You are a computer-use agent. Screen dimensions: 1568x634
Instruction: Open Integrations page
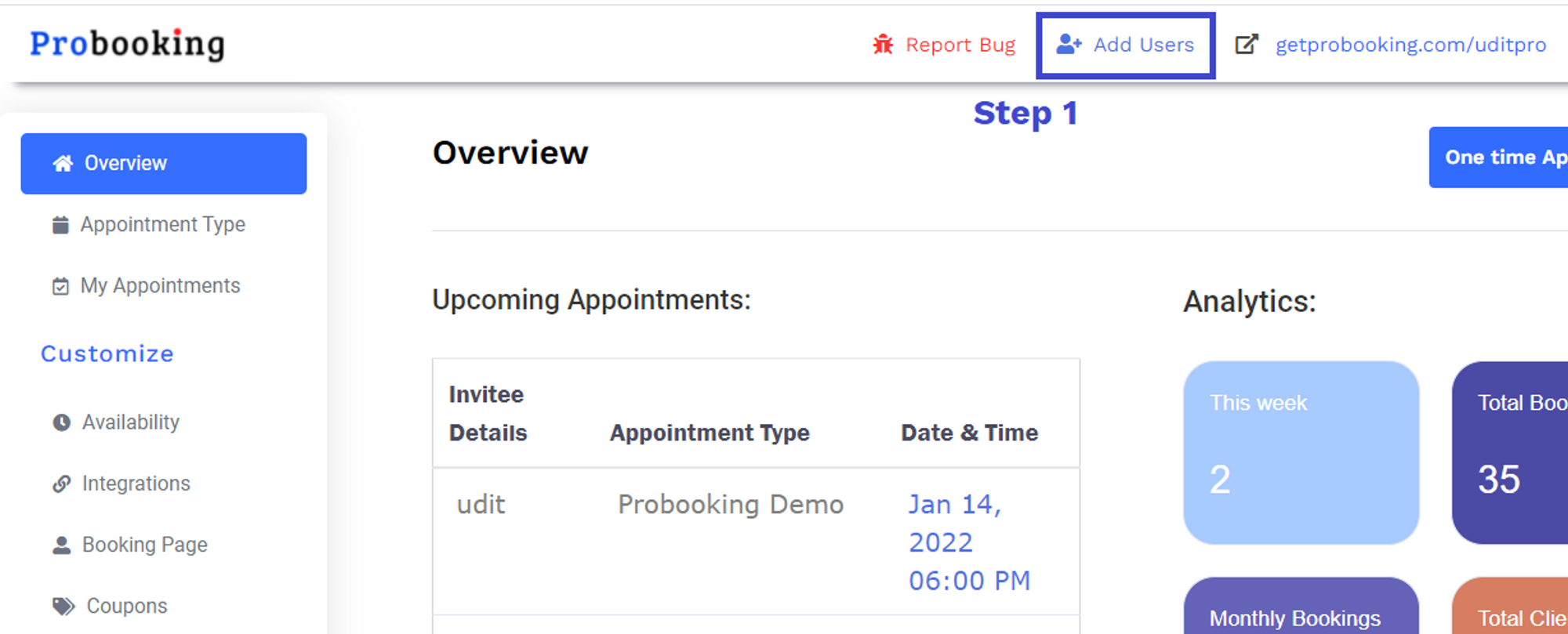[136, 483]
